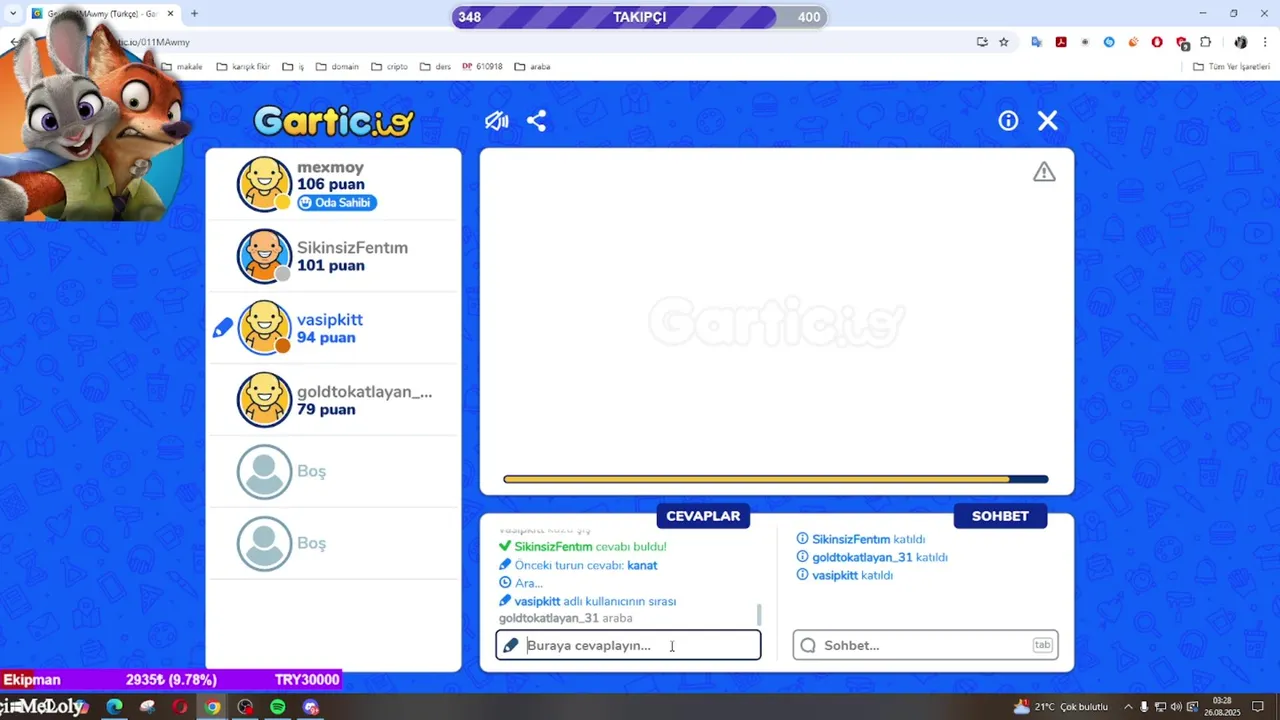This screenshot has width=1280, height=720.
Task: Open Microsoft Edge from the taskbar
Action: 115,707
